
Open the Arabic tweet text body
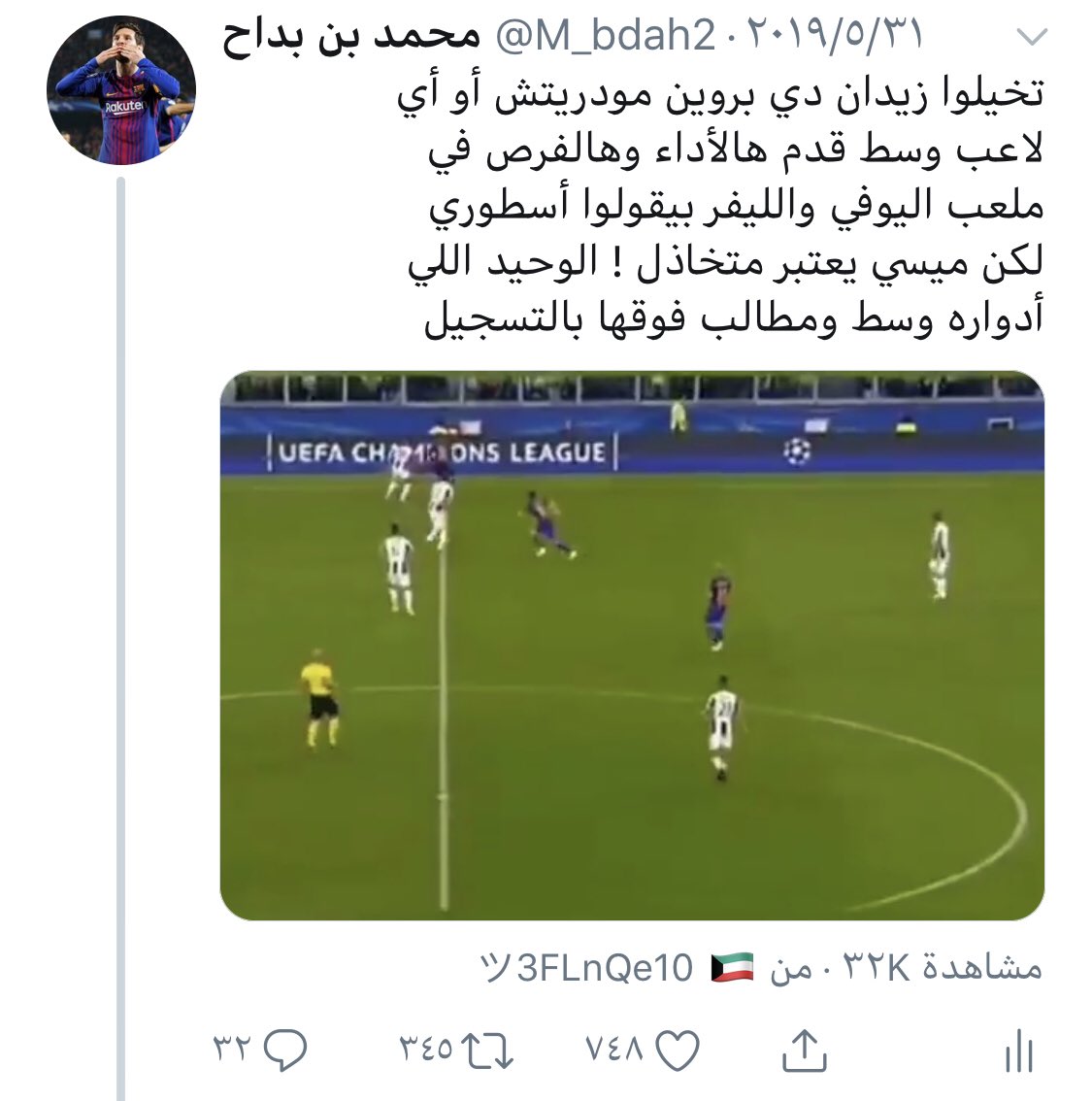[x=721, y=207]
